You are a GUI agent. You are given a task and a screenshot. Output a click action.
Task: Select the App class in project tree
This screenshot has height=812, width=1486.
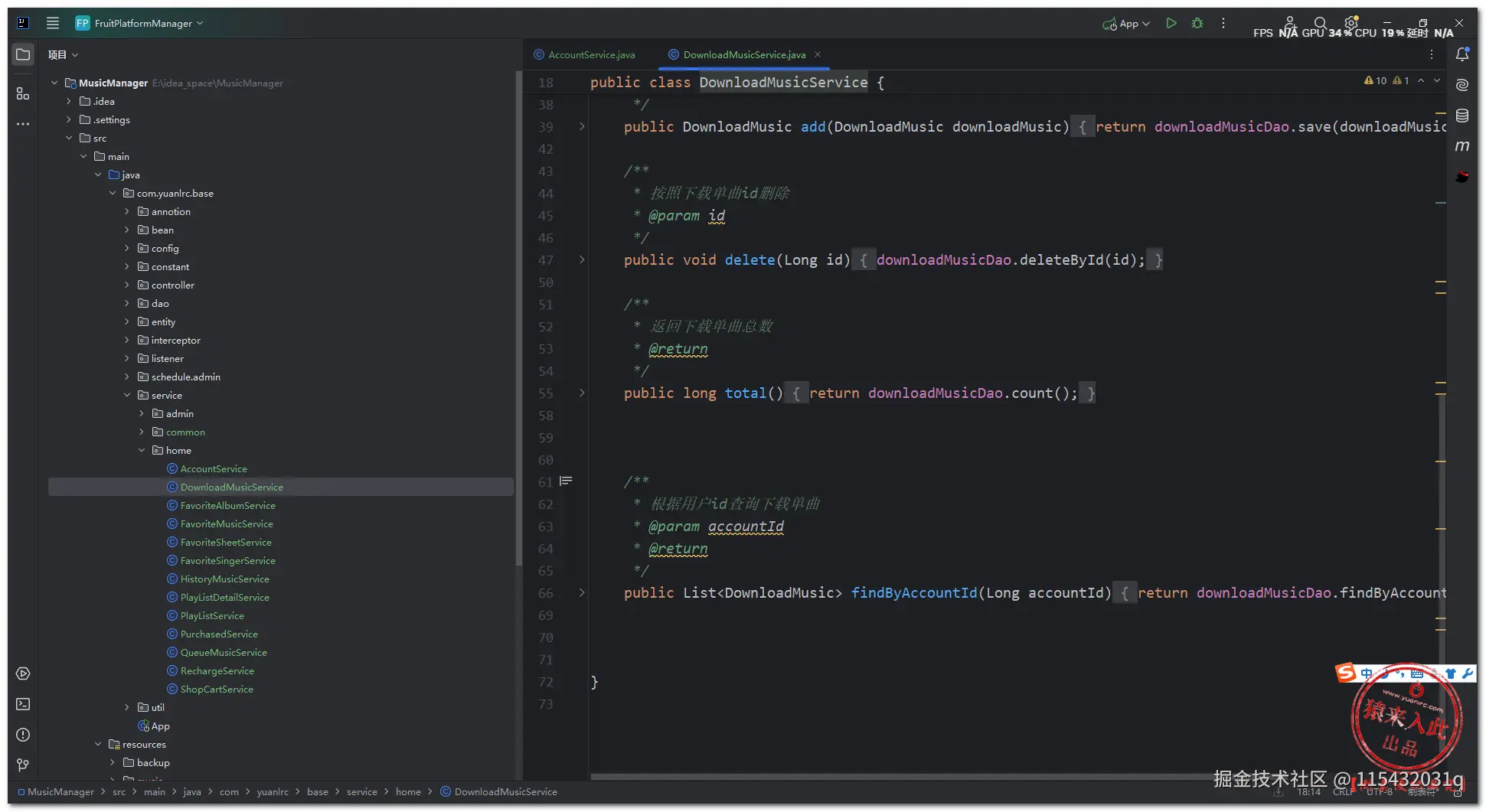click(281, 726)
